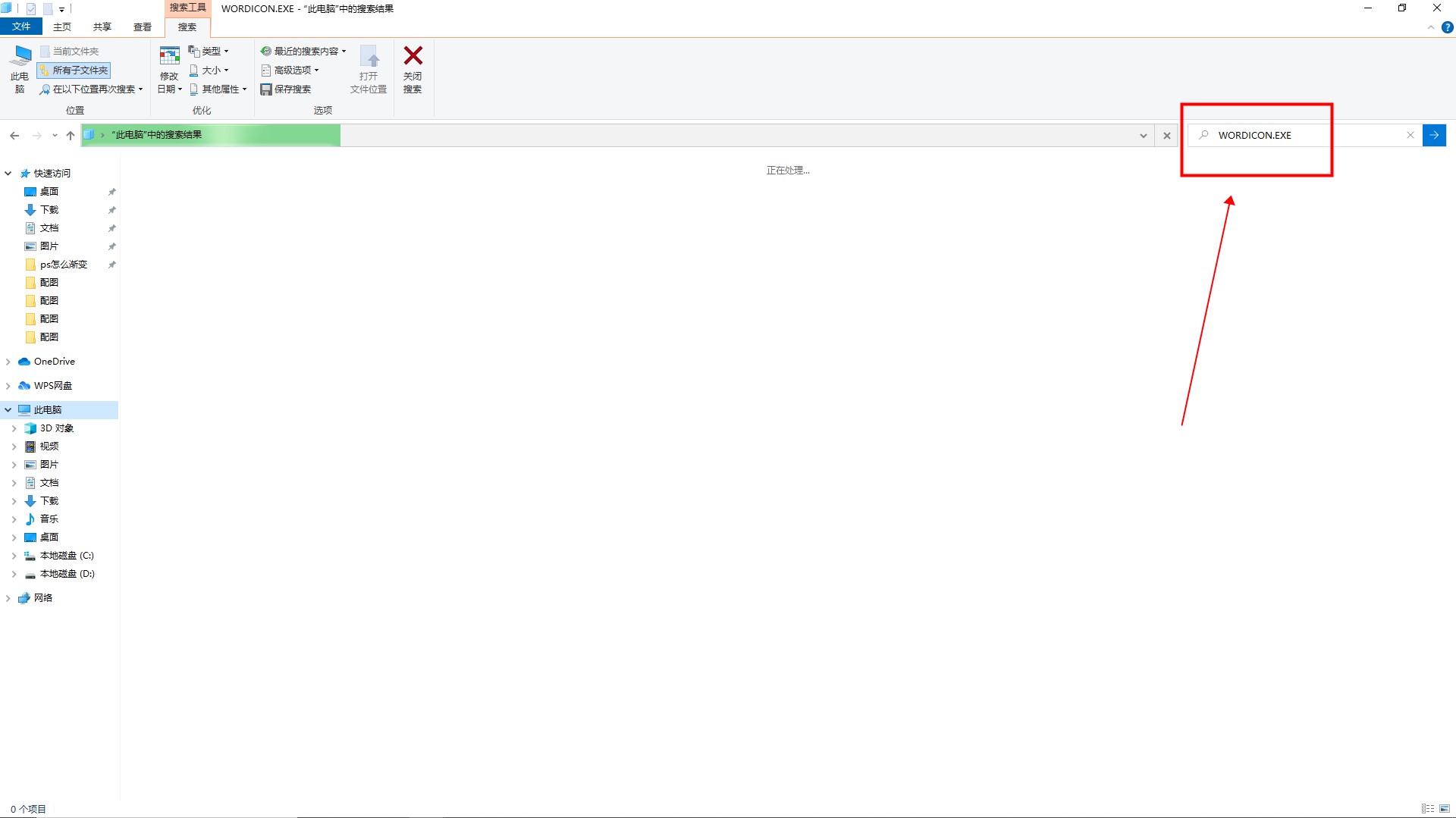Click the red Close Search X icon
The height and width of the screenshot is (818, 1456).
pos(413,56)
